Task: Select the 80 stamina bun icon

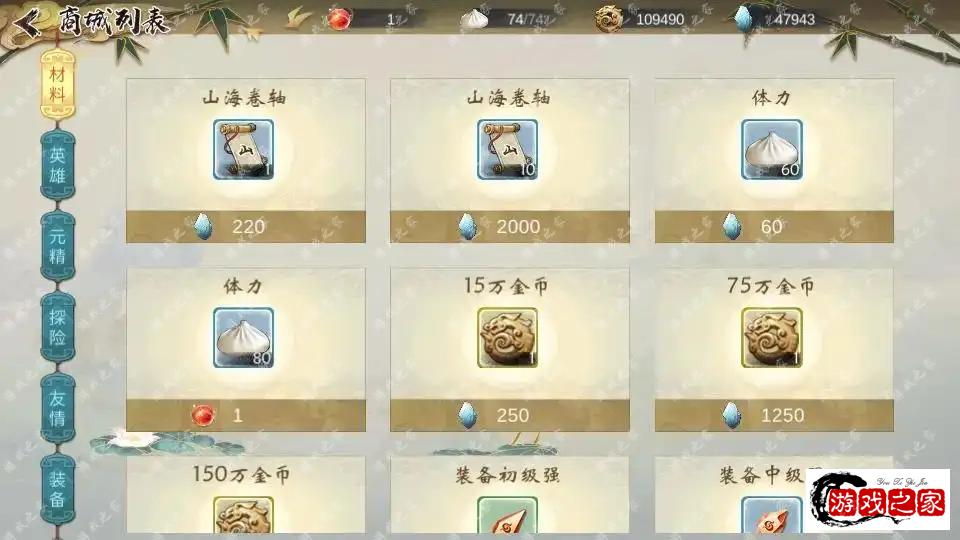Action: pyautogui.click(x=244, y=337)
